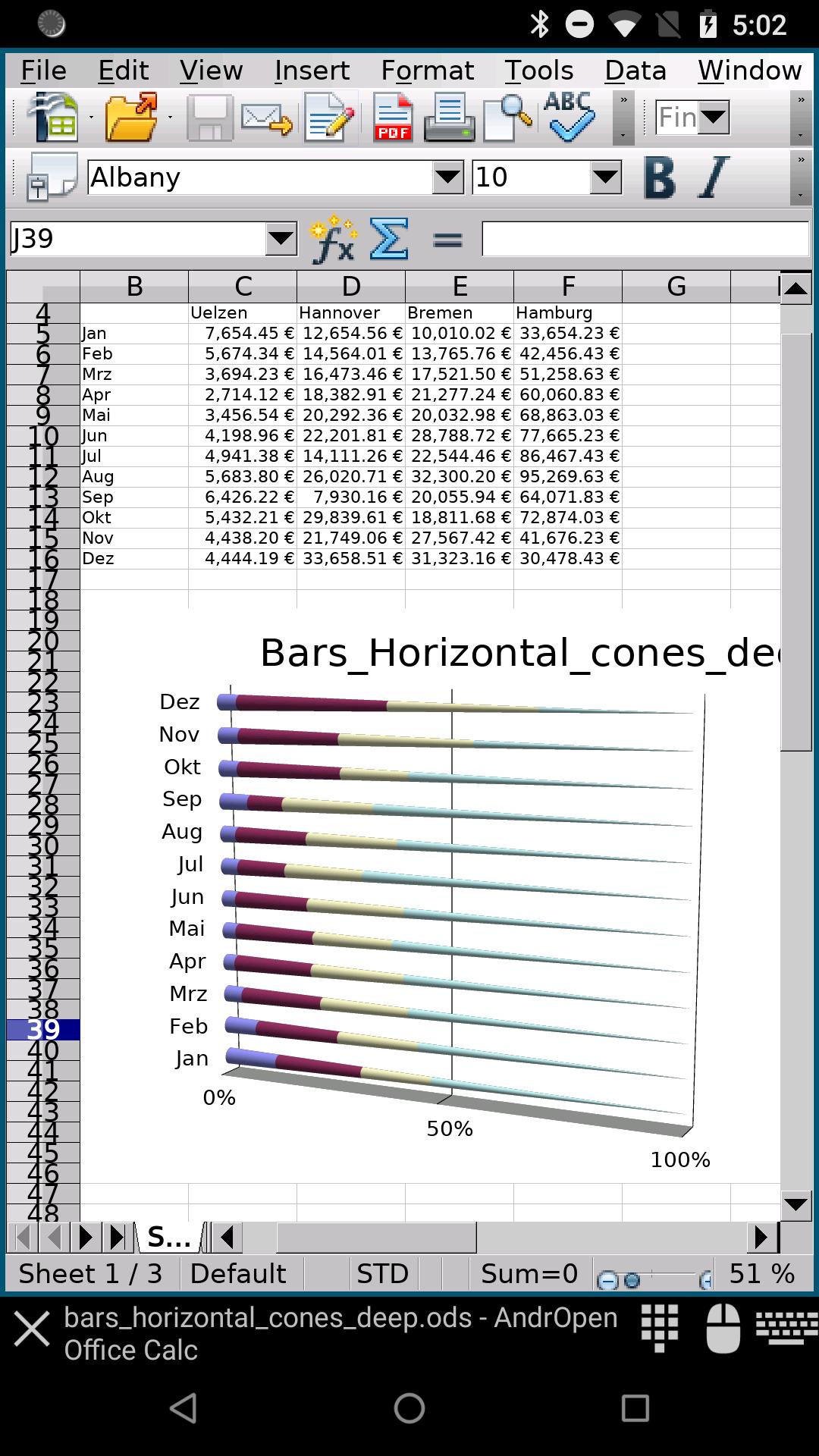
Task: Select column D header
Action: pyautogui.click(x=351, y=287)
